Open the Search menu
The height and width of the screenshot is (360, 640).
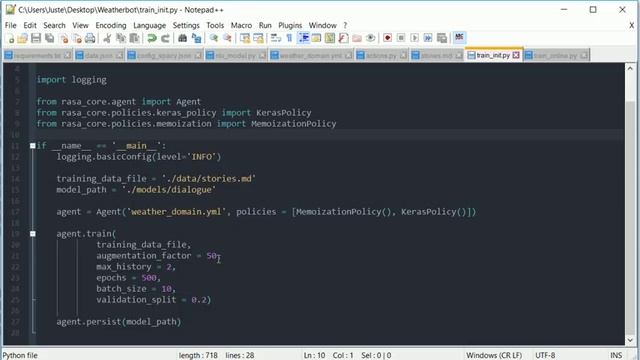click(54, 25)
